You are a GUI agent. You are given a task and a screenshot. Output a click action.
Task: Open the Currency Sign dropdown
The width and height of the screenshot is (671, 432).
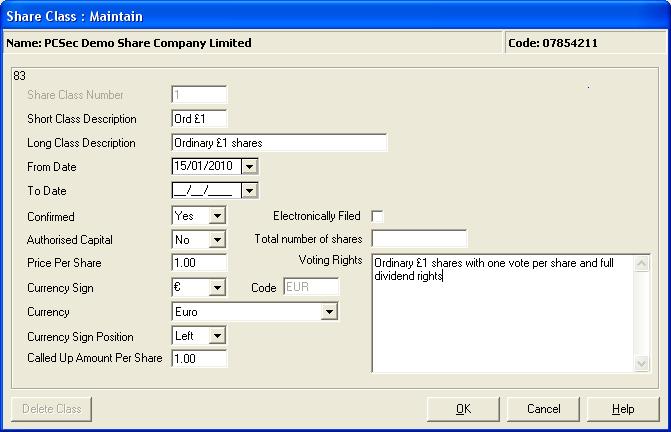point(217,287)
